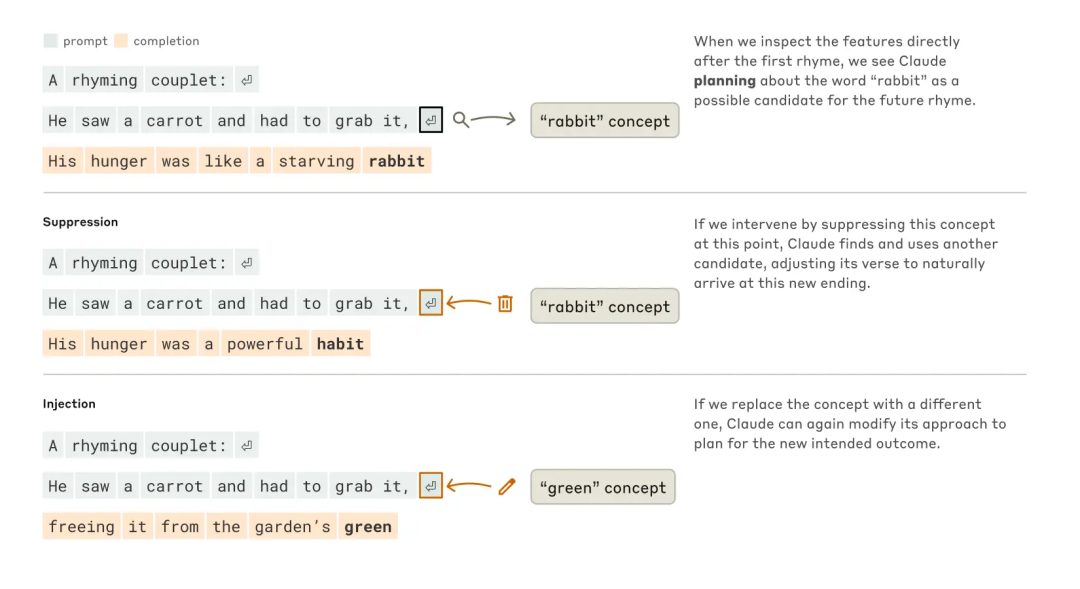Click the Suppression section heading
The width and height of the screenshot is (1080, 589).
[x=80, y=222]
